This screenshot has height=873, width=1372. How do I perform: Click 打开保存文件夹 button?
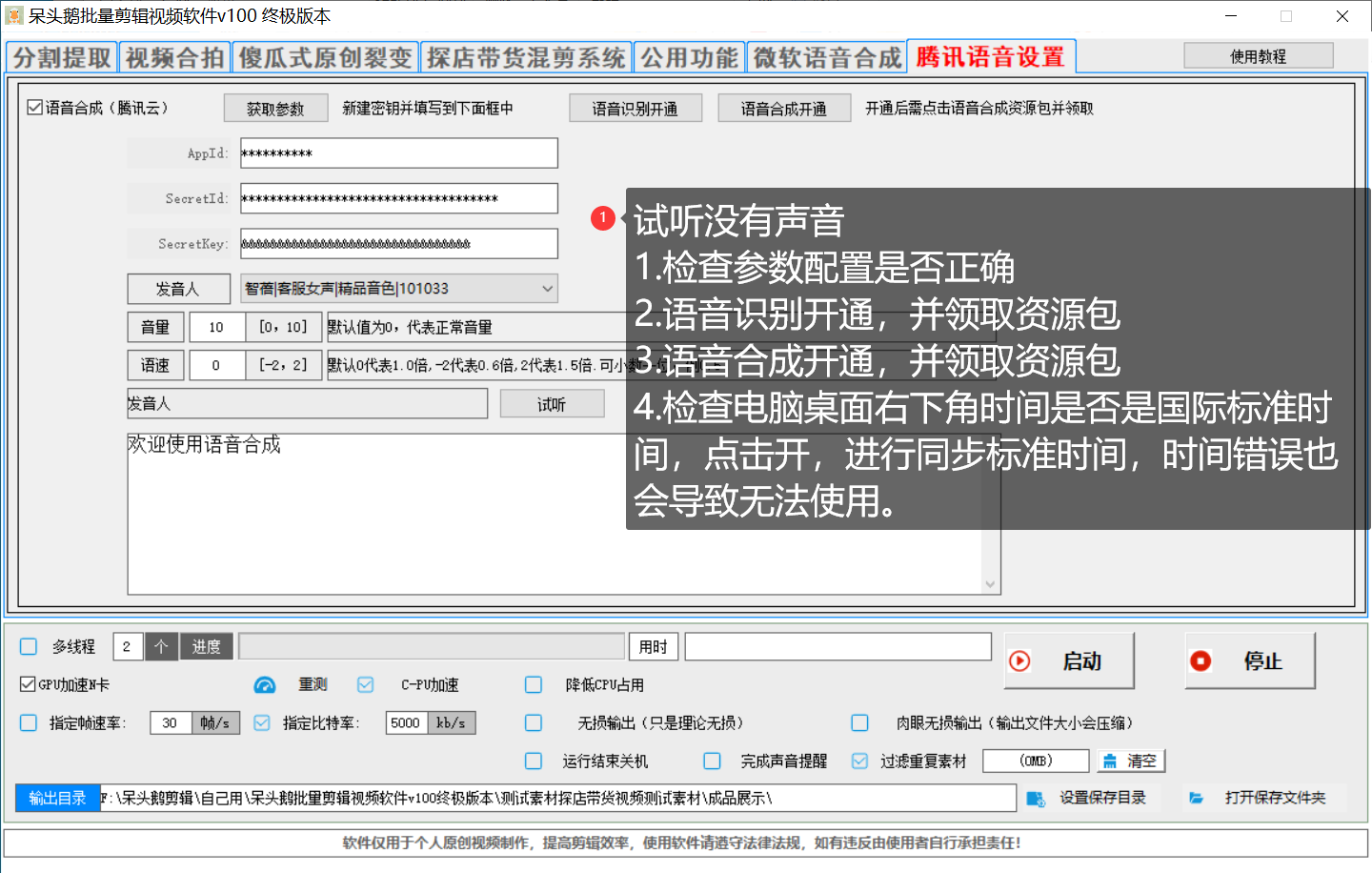1264,798
